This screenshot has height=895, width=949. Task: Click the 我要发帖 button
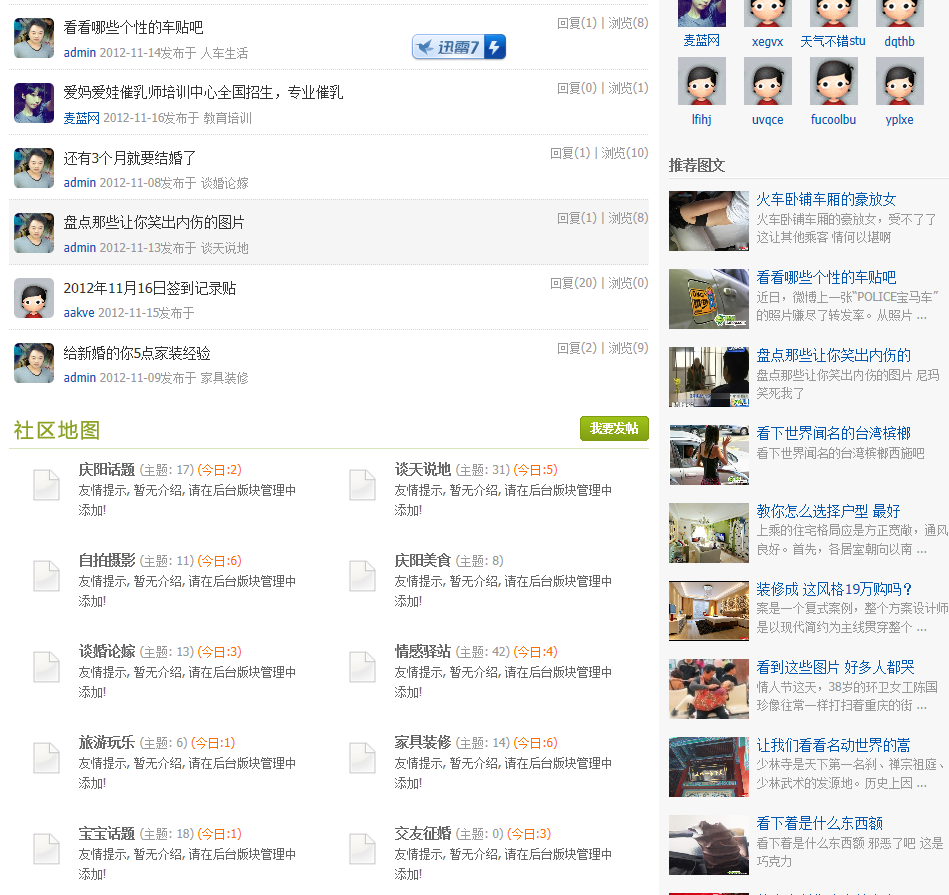click(614, 426)
